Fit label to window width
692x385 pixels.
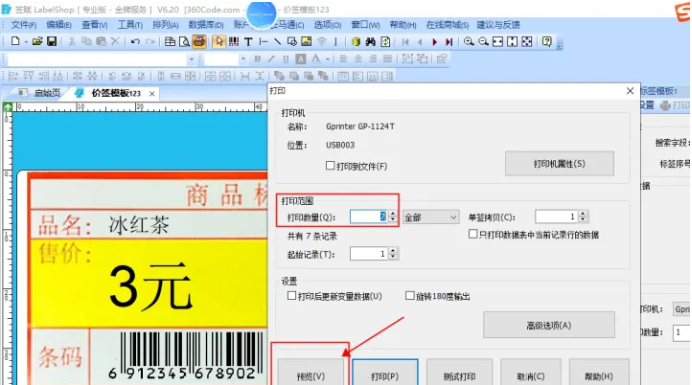[498, 42]
